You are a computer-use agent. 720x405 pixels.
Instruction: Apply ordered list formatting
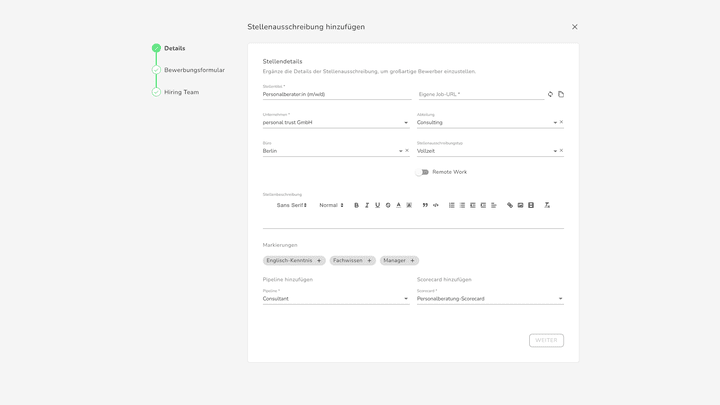[x=452, y=205]
